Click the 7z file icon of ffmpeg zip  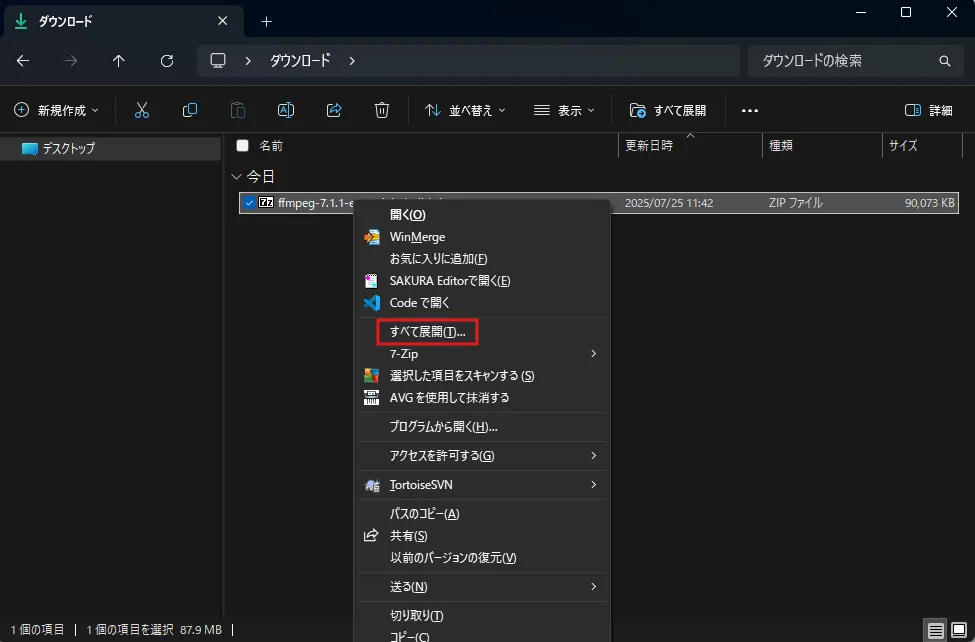coord(266,202)
